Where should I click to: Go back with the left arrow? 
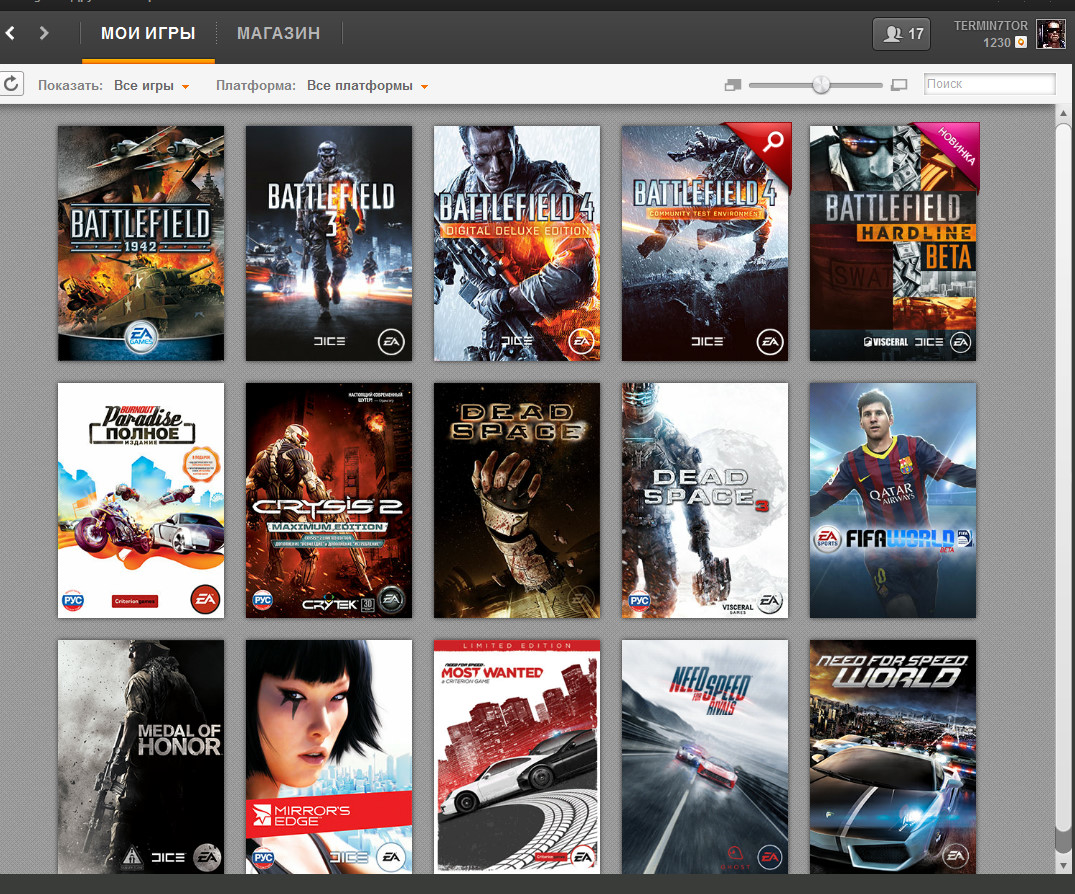tap(10, 33)
